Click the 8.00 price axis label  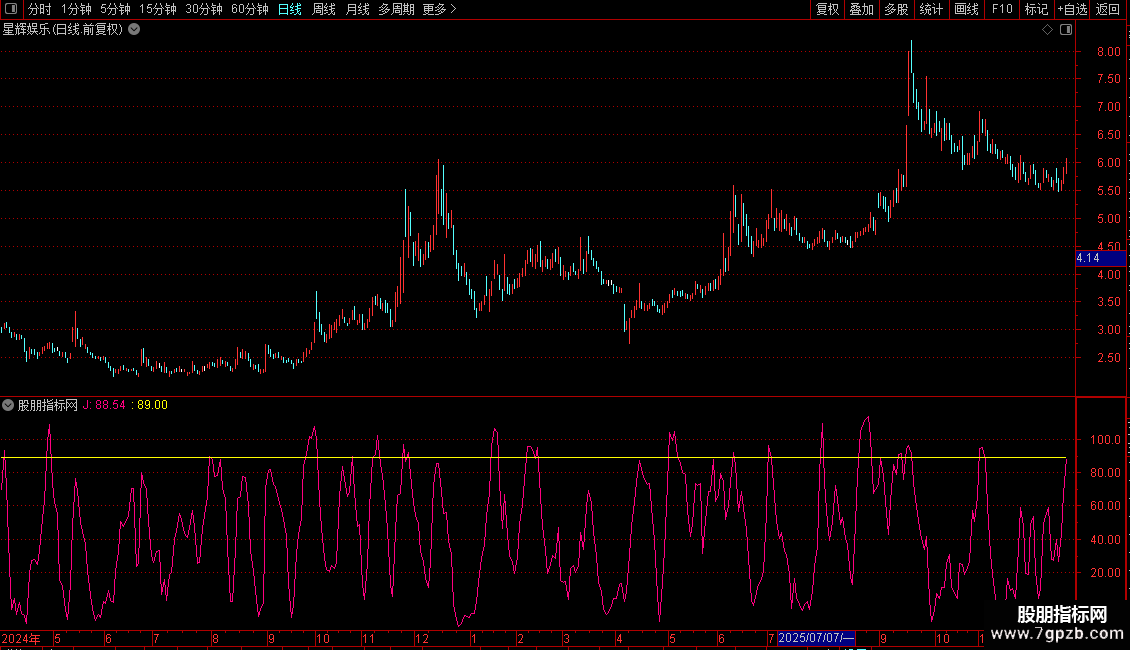(1108, 52)
